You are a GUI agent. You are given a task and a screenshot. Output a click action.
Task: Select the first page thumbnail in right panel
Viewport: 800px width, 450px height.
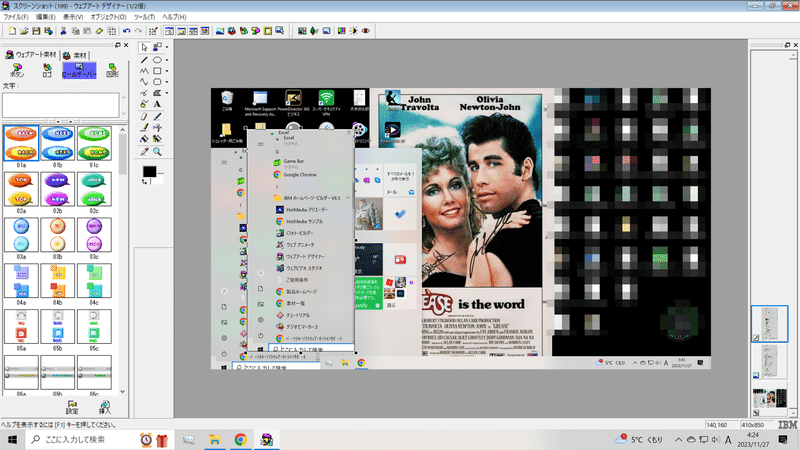pyautogui.click(x=769, y=323)
